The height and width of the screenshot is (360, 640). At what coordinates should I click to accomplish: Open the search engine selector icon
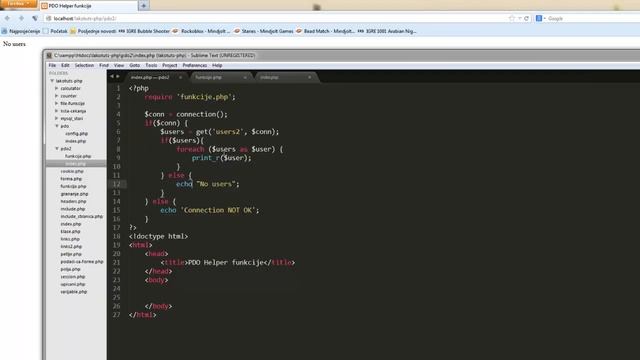(539, 18)
